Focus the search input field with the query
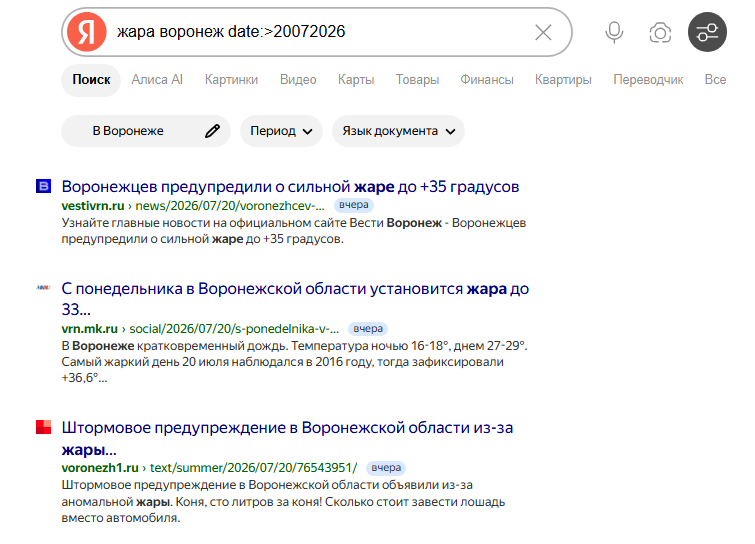This screenshot has width=755, height=544. click(318, 32)
